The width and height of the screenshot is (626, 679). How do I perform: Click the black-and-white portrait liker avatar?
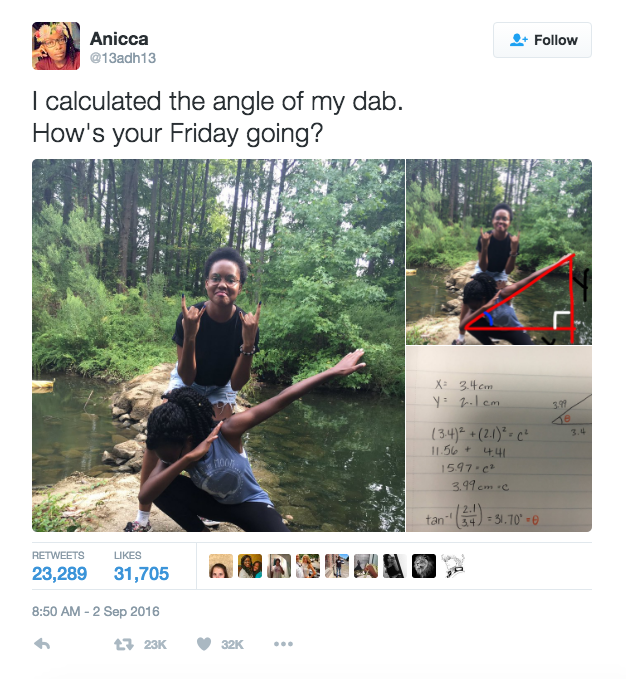394,566
